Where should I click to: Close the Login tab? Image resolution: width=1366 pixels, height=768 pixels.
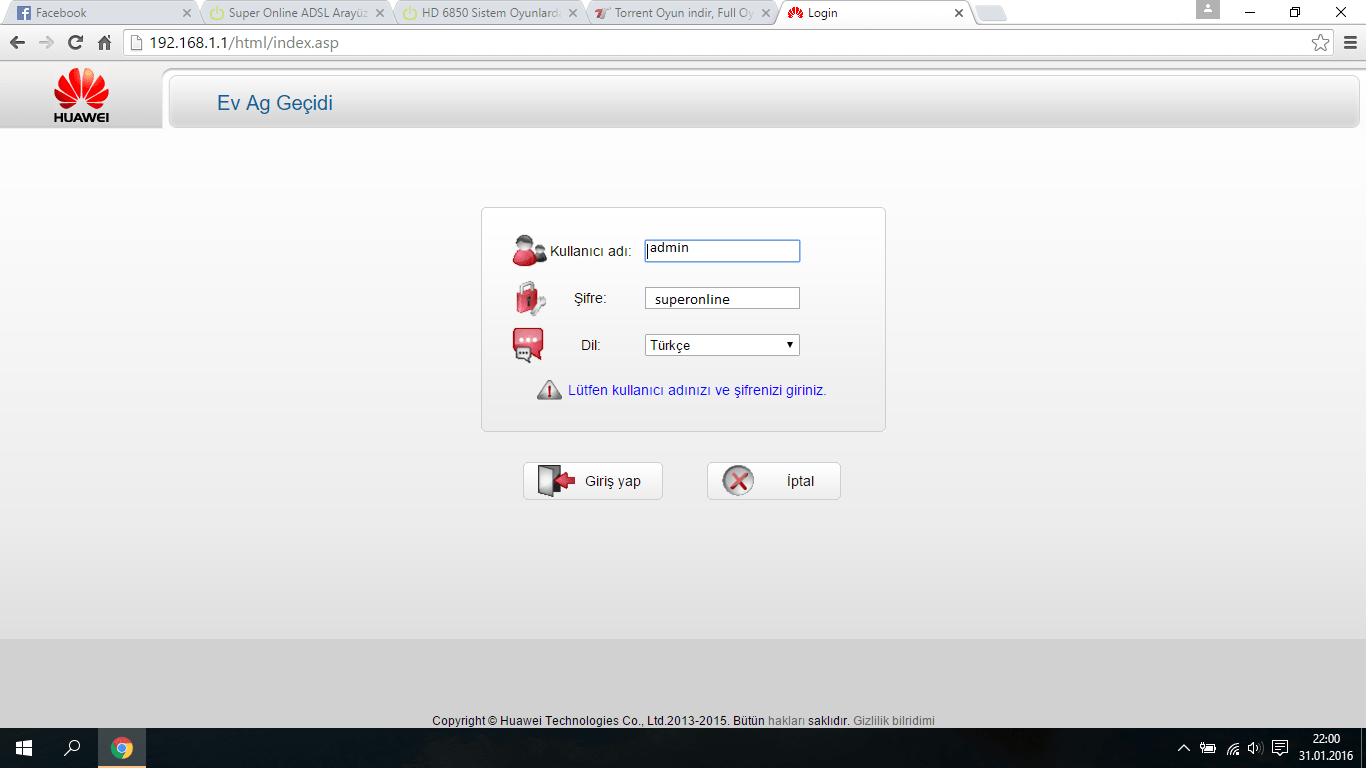coord(958,14)
